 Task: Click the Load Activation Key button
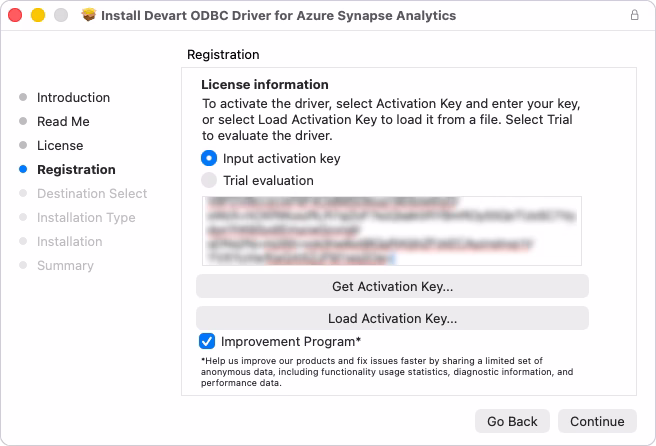tap(392, 318)
